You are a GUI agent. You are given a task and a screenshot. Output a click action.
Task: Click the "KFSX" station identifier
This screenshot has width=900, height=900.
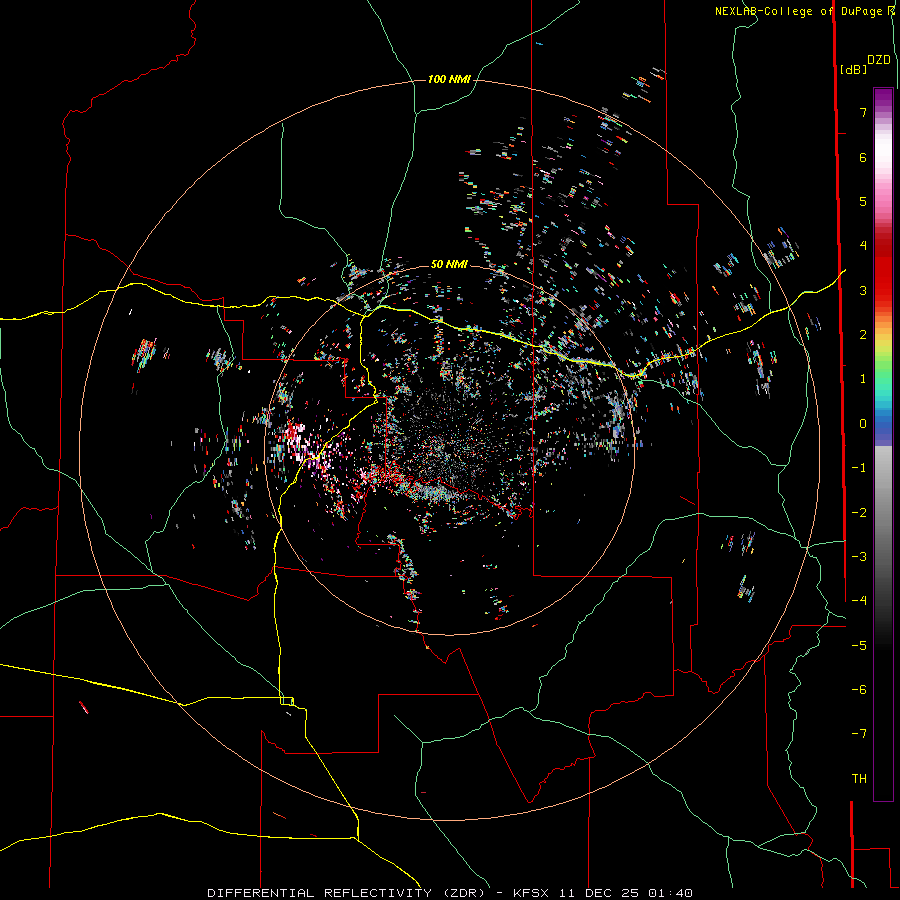pos(533,893)
